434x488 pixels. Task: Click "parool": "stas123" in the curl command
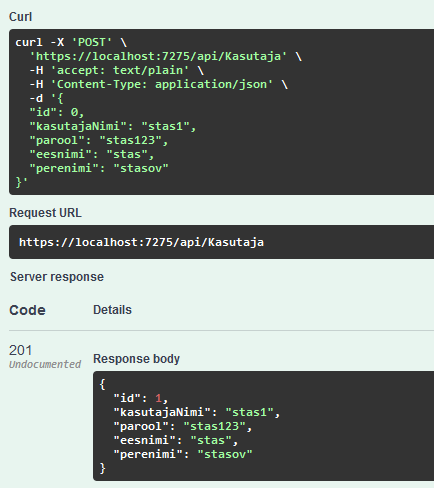click(x=99, y=140)
